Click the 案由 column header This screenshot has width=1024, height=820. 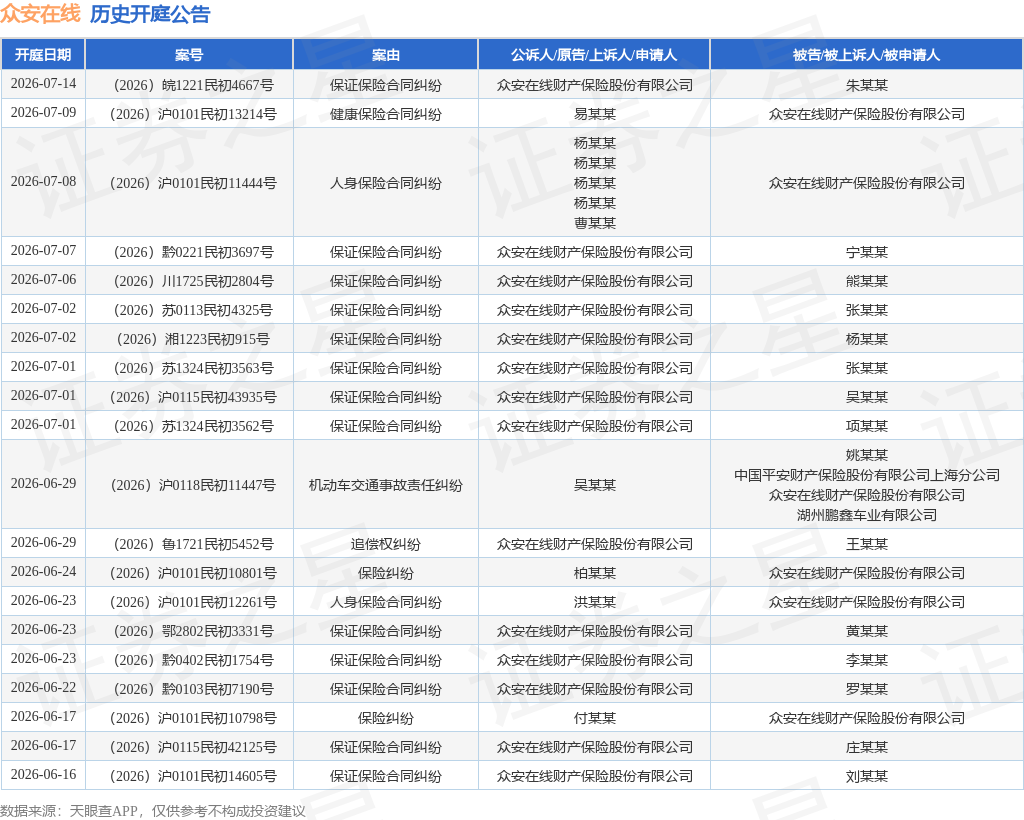pyautogui.click(x=385, y=55)
